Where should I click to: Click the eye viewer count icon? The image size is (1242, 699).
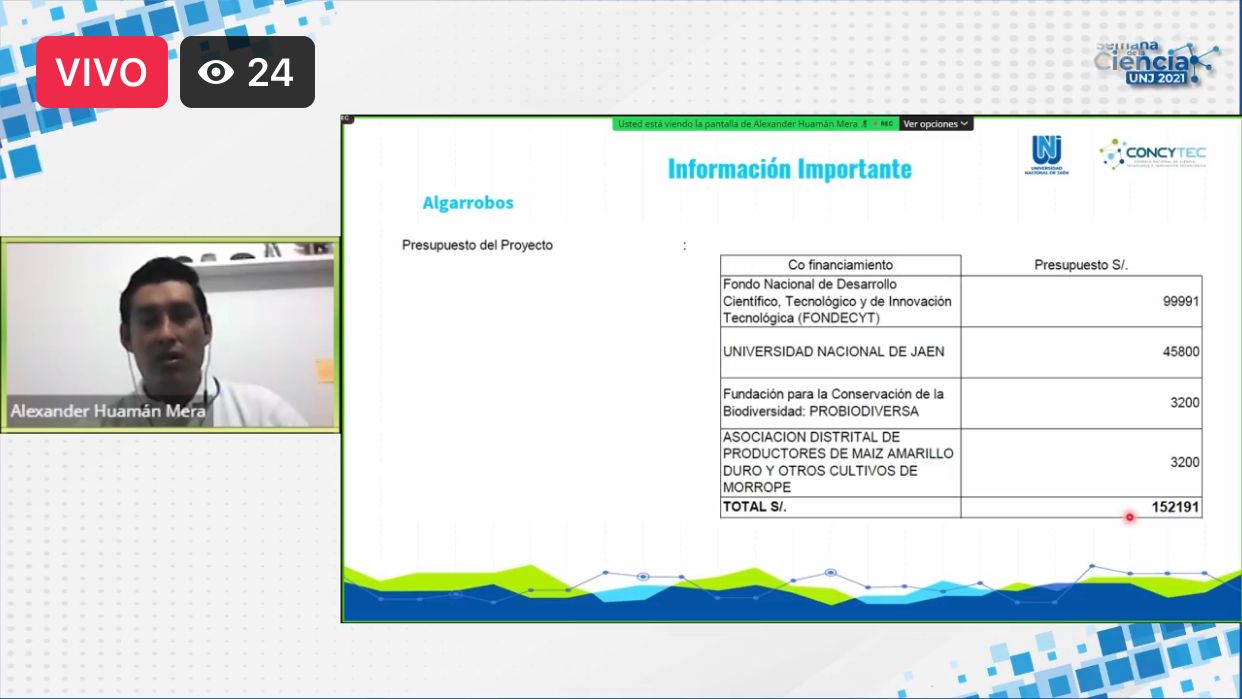[216, 72]
